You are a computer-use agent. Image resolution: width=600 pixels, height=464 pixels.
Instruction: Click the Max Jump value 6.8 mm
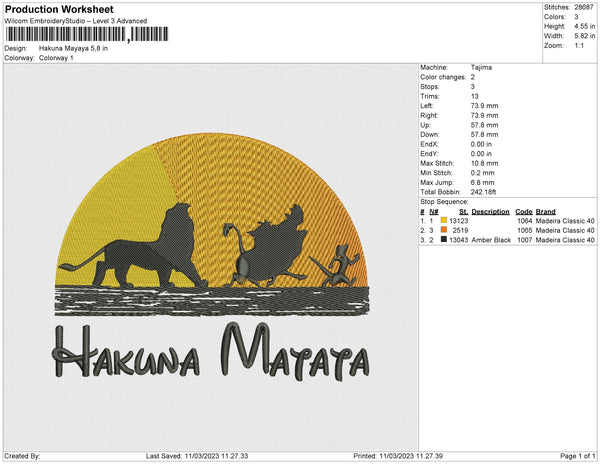tap(483, 182)
